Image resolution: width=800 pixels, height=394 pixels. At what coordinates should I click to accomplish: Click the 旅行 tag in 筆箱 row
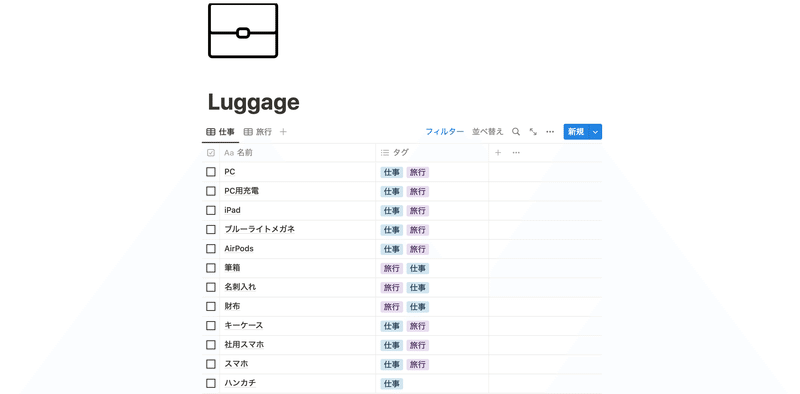[x=391, y=268]
